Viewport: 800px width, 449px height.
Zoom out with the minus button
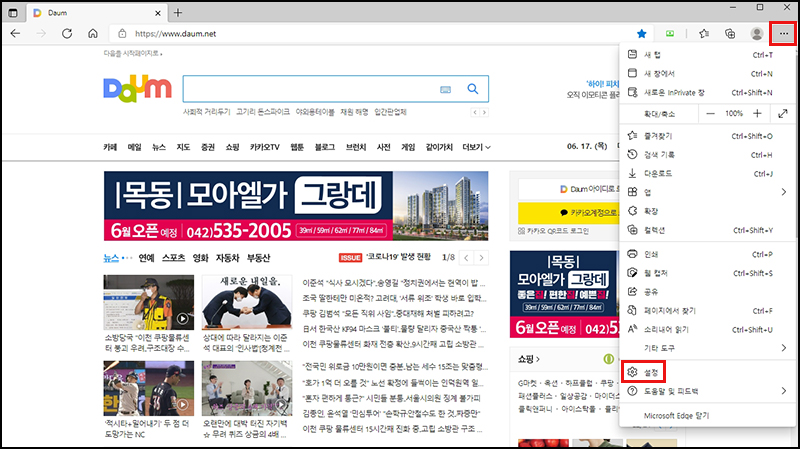tap(710, 113)
